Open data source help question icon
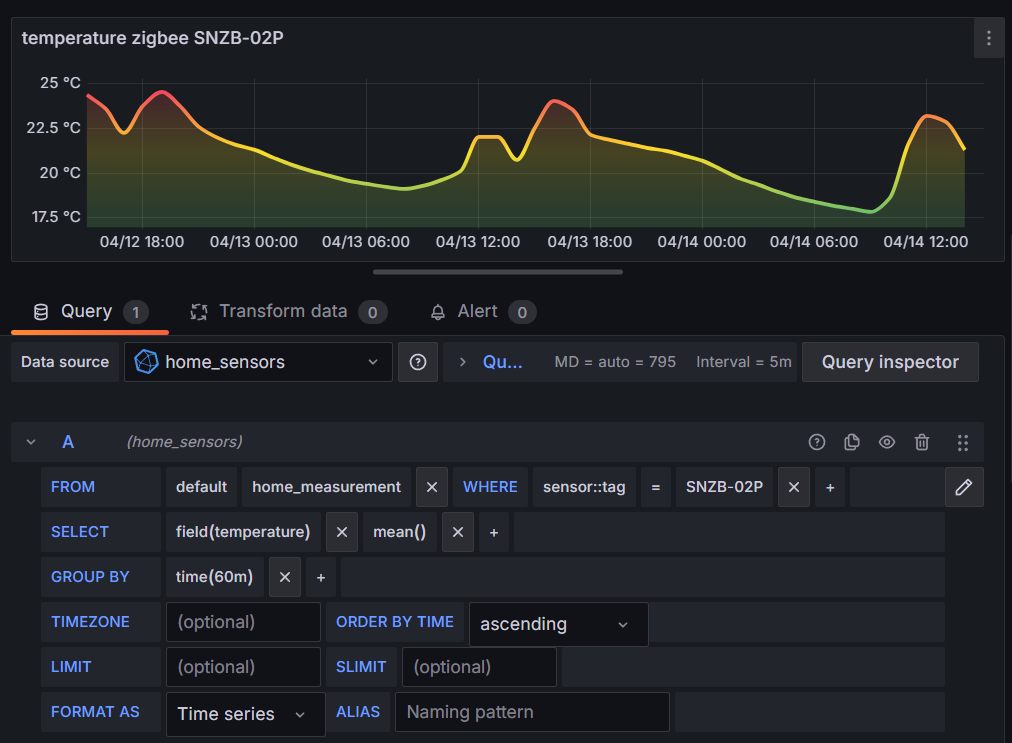The height and width of the screenshot is (743, 1012). [x=418, y=362]
